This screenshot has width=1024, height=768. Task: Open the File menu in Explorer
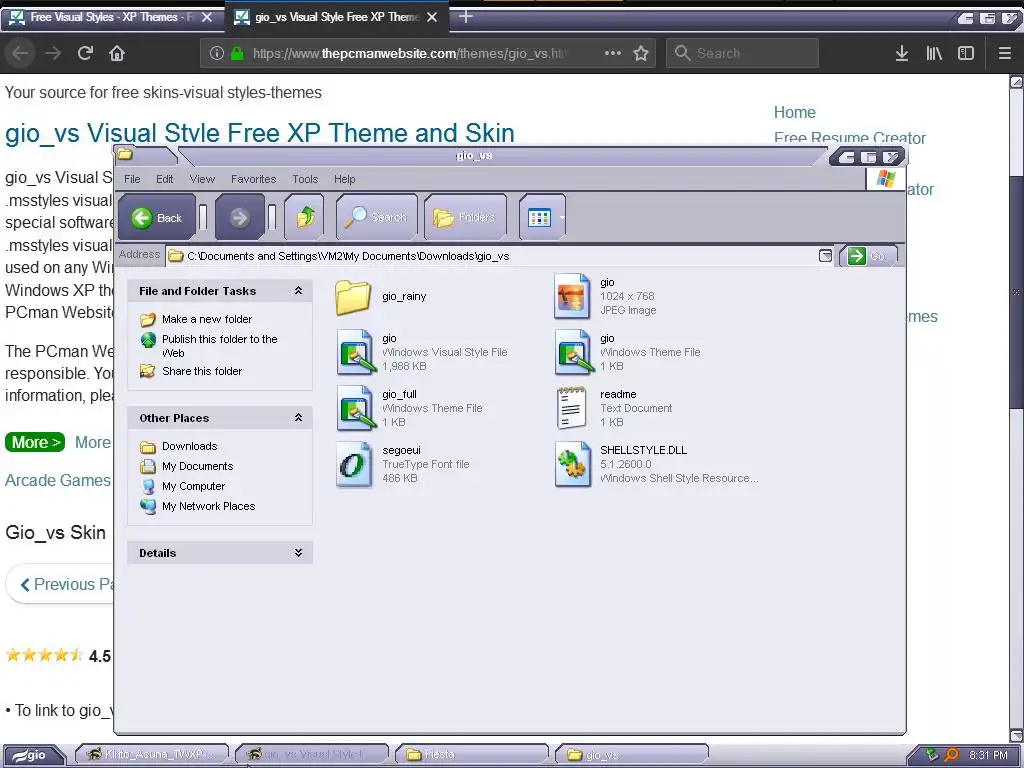tap(132, 179)
